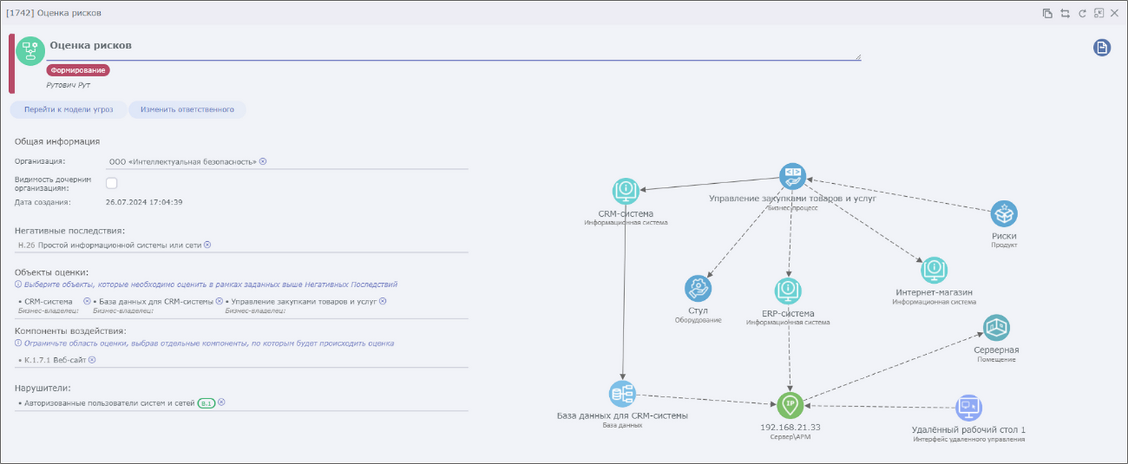Select the Риски product node
This screenshot has width=1128, height=464.
coord(1004,213)
